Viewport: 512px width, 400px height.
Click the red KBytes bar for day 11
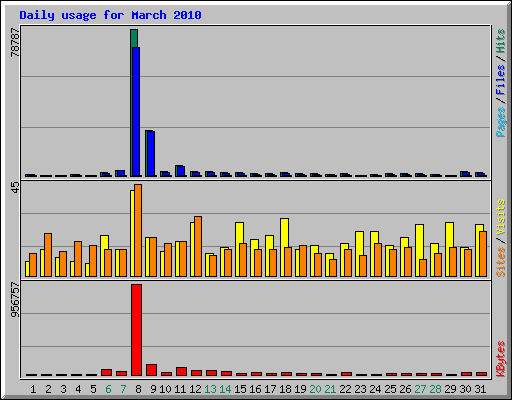pyautogui.click(x=181, y=371)
